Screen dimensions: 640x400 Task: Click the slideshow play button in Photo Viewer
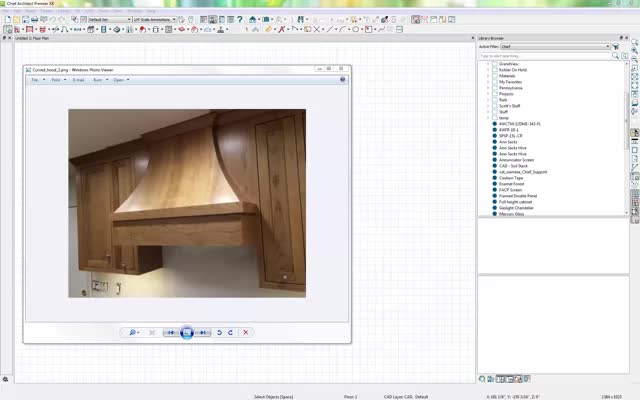[x=186, y=332]
